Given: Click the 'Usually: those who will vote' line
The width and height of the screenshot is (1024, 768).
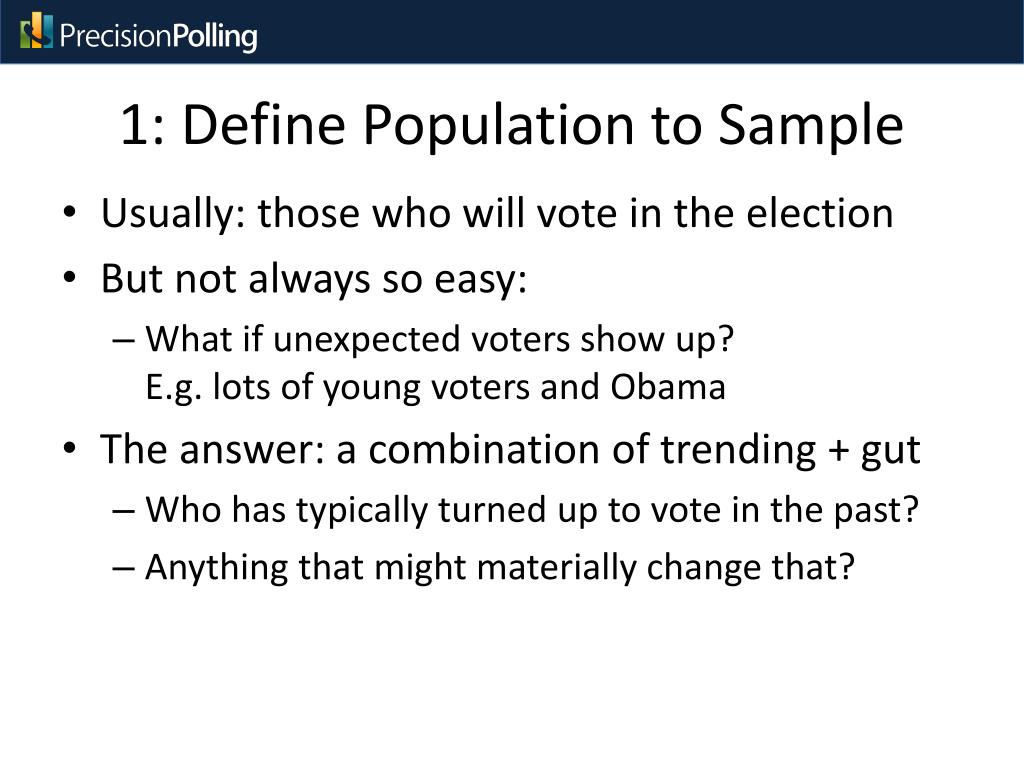Looking at the screenshot, I should (x=496, y=213).
